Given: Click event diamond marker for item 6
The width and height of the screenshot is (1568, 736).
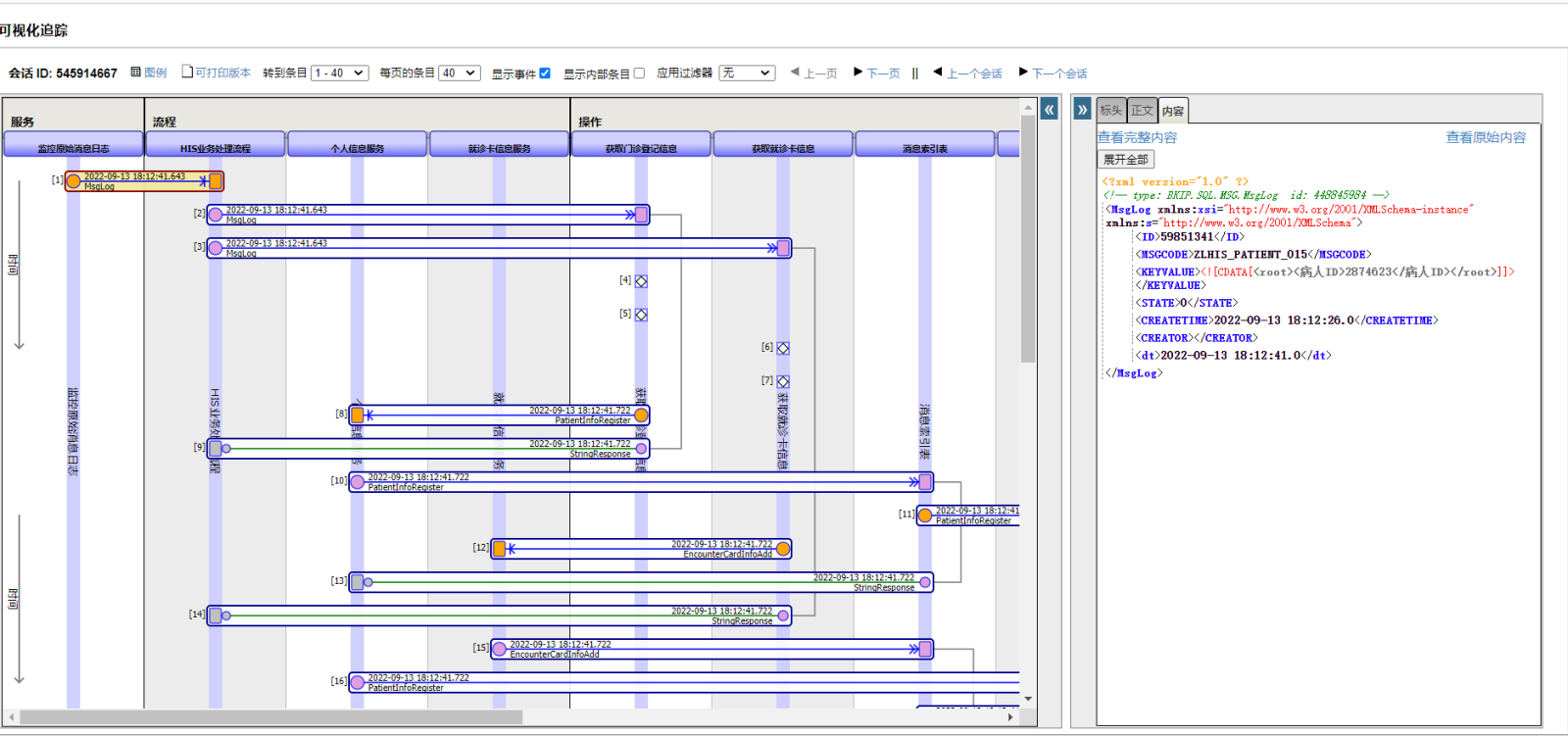Looking at the screenshot, I should 783,348.
